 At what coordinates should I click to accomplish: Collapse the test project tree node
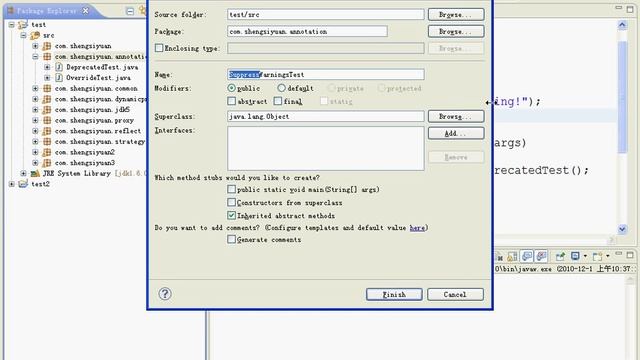(11, 25)
